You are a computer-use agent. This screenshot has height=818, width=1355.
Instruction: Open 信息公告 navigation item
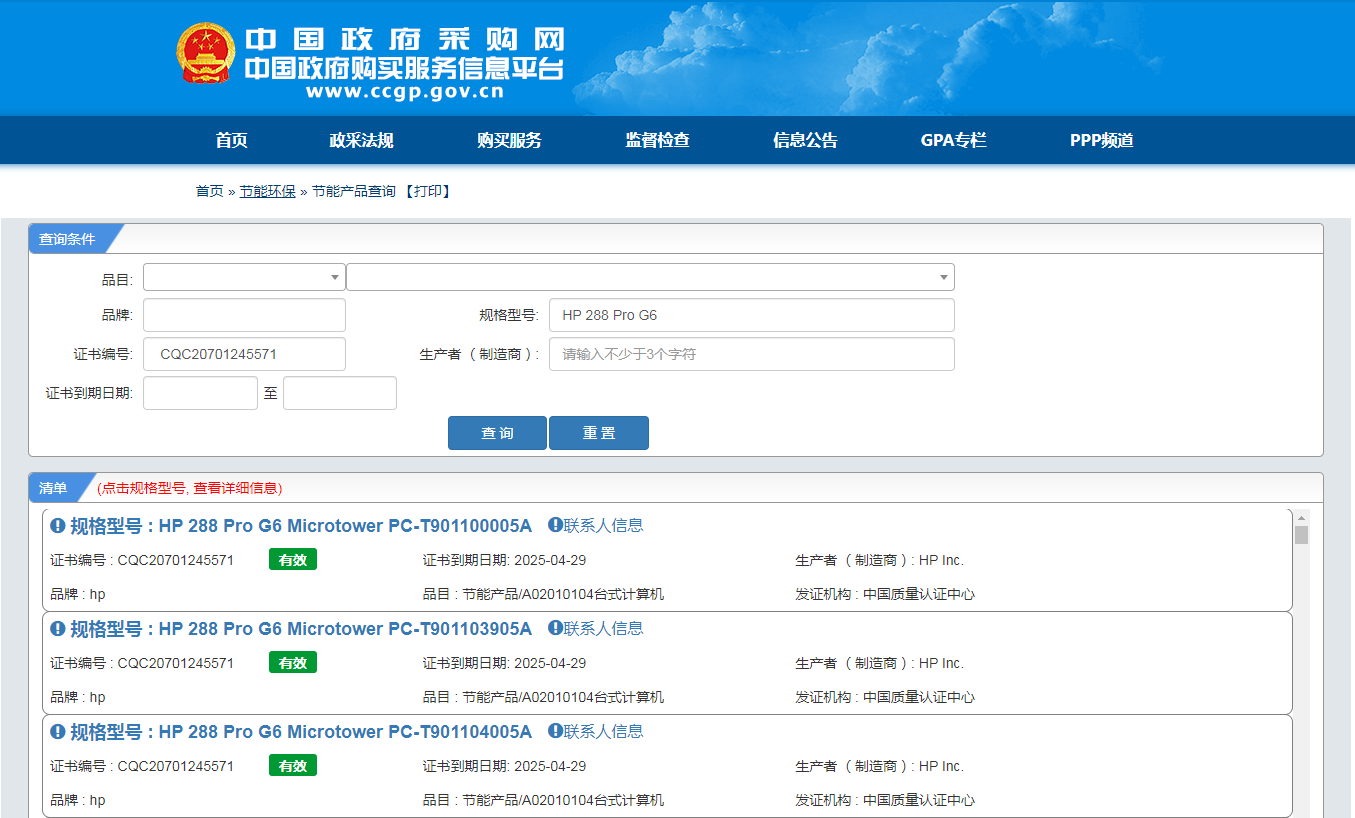tap(805, 140)
